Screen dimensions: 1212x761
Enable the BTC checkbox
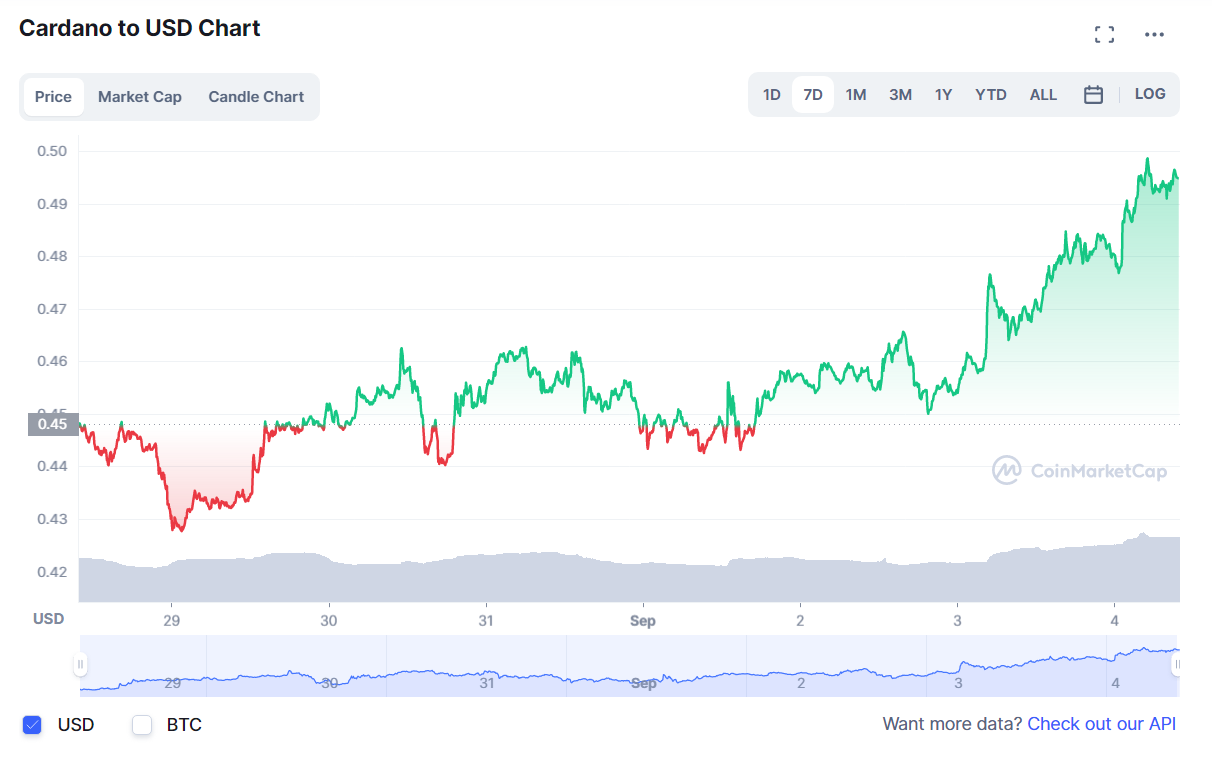[142, 725]
